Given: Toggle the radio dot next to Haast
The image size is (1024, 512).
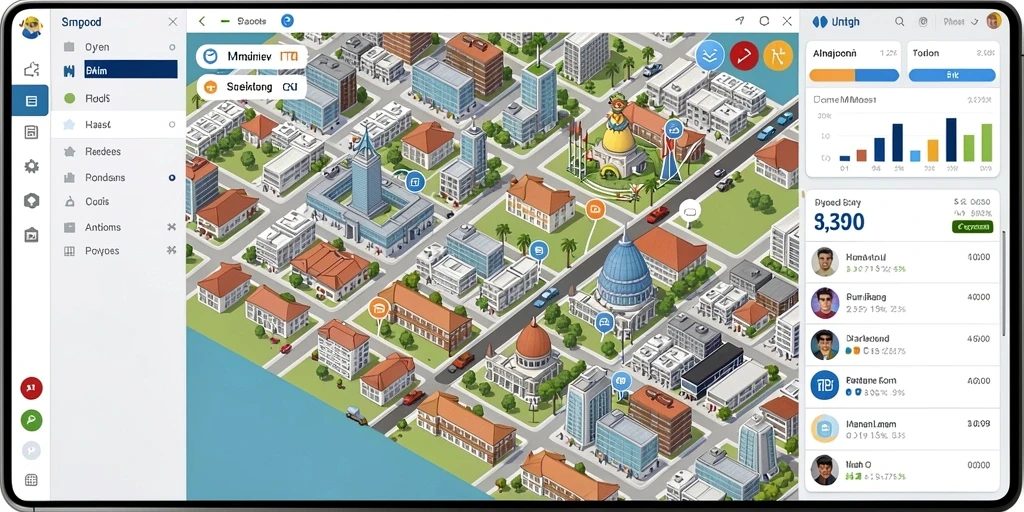Looking at the screenshot, I should click(172, 124).
